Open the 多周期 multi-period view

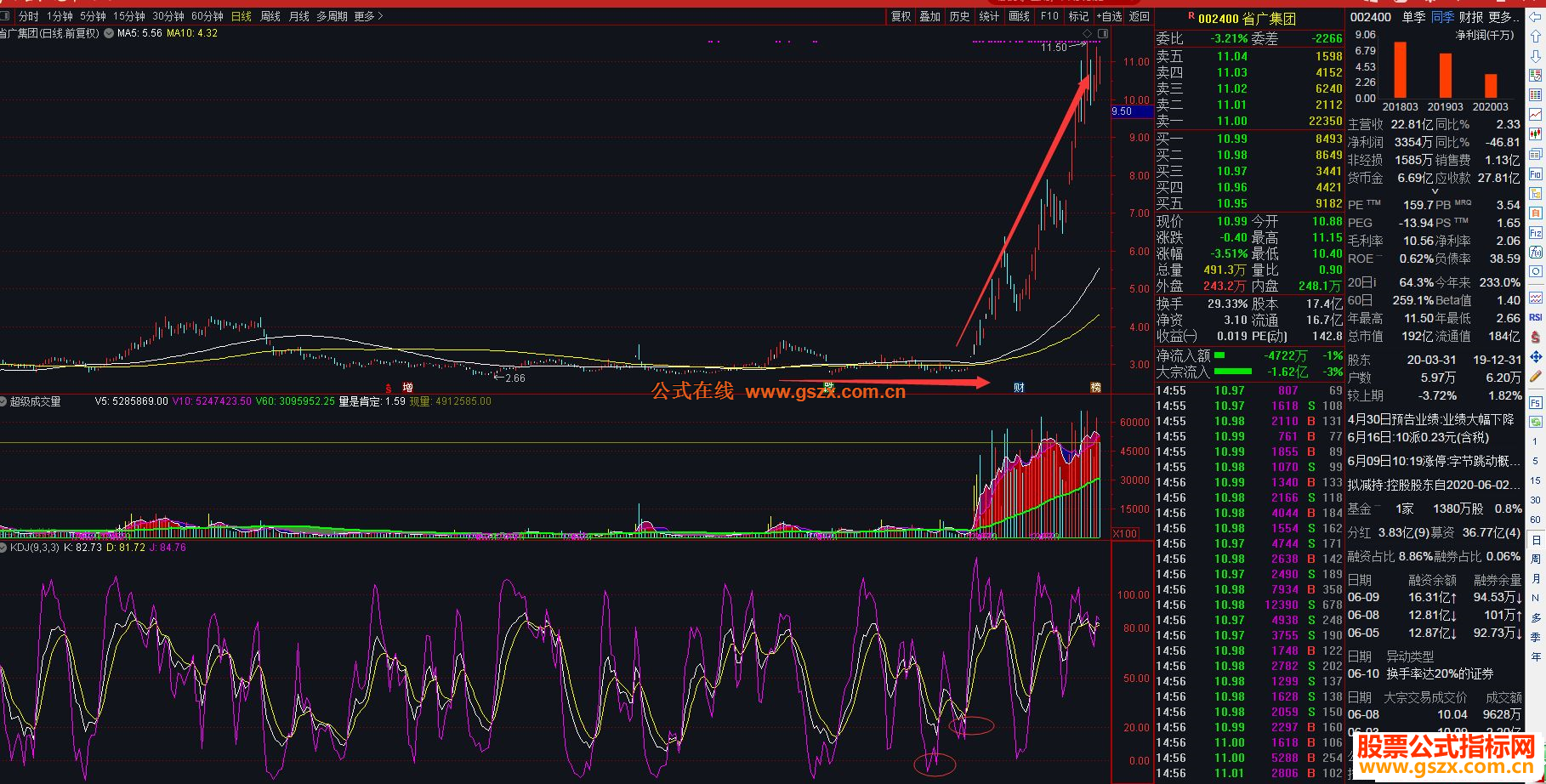coord(332,16)
